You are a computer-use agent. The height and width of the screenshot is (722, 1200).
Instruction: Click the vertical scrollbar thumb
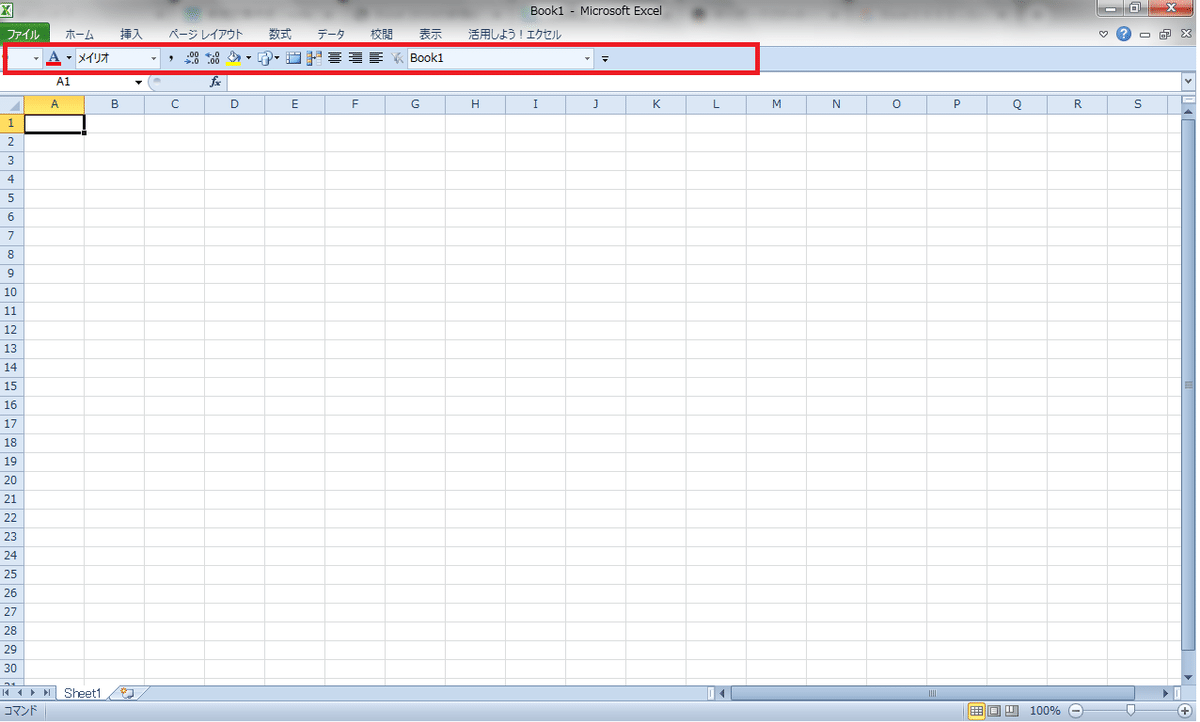pyautogui.click(x=1189, y=385)
